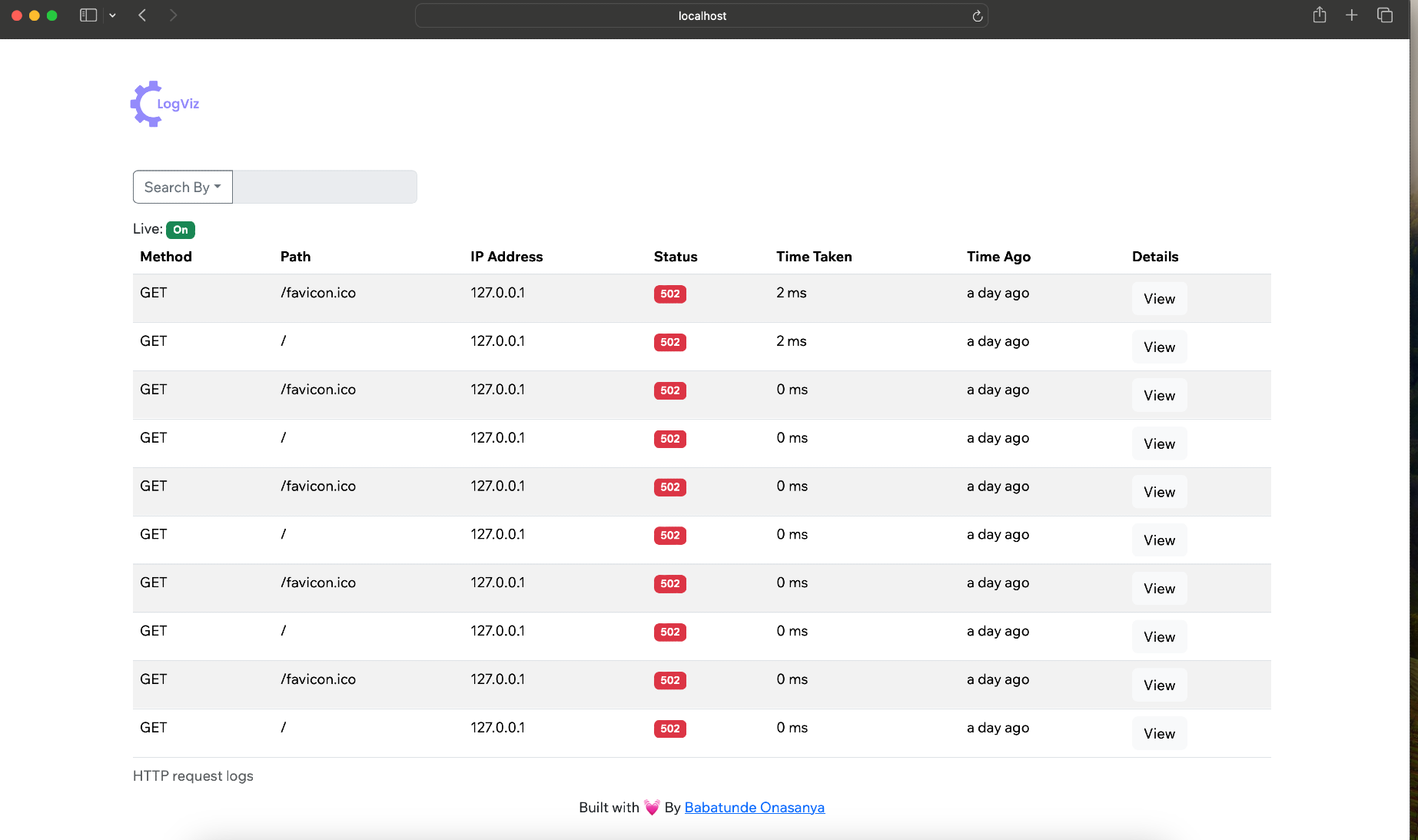Image resolution: width=1418 pixels, height=840 pixels.
Task: Click View on the fourth log row
Action: (x=1159, y=443)
